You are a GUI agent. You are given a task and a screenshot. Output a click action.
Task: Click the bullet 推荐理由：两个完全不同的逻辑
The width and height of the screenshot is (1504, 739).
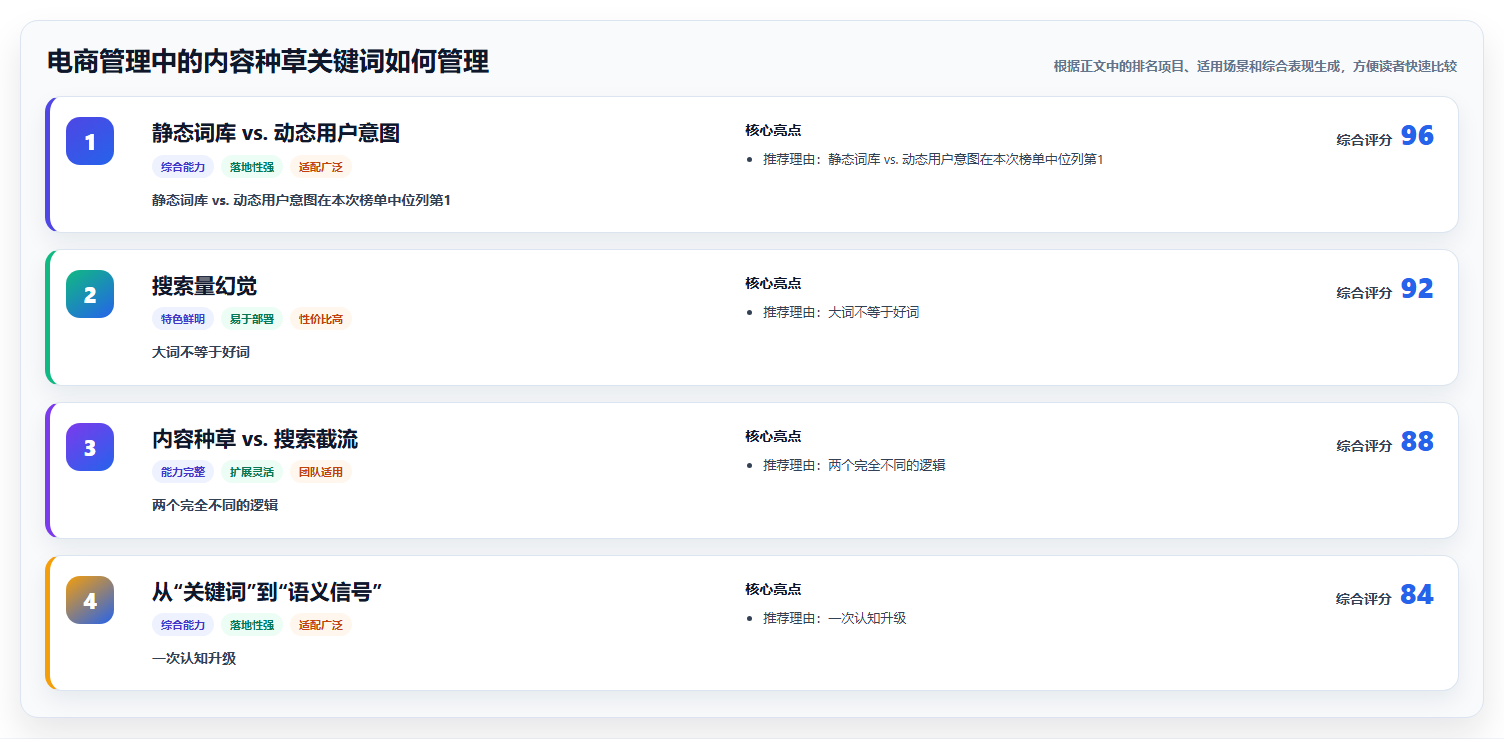click(x=854, y=465)
